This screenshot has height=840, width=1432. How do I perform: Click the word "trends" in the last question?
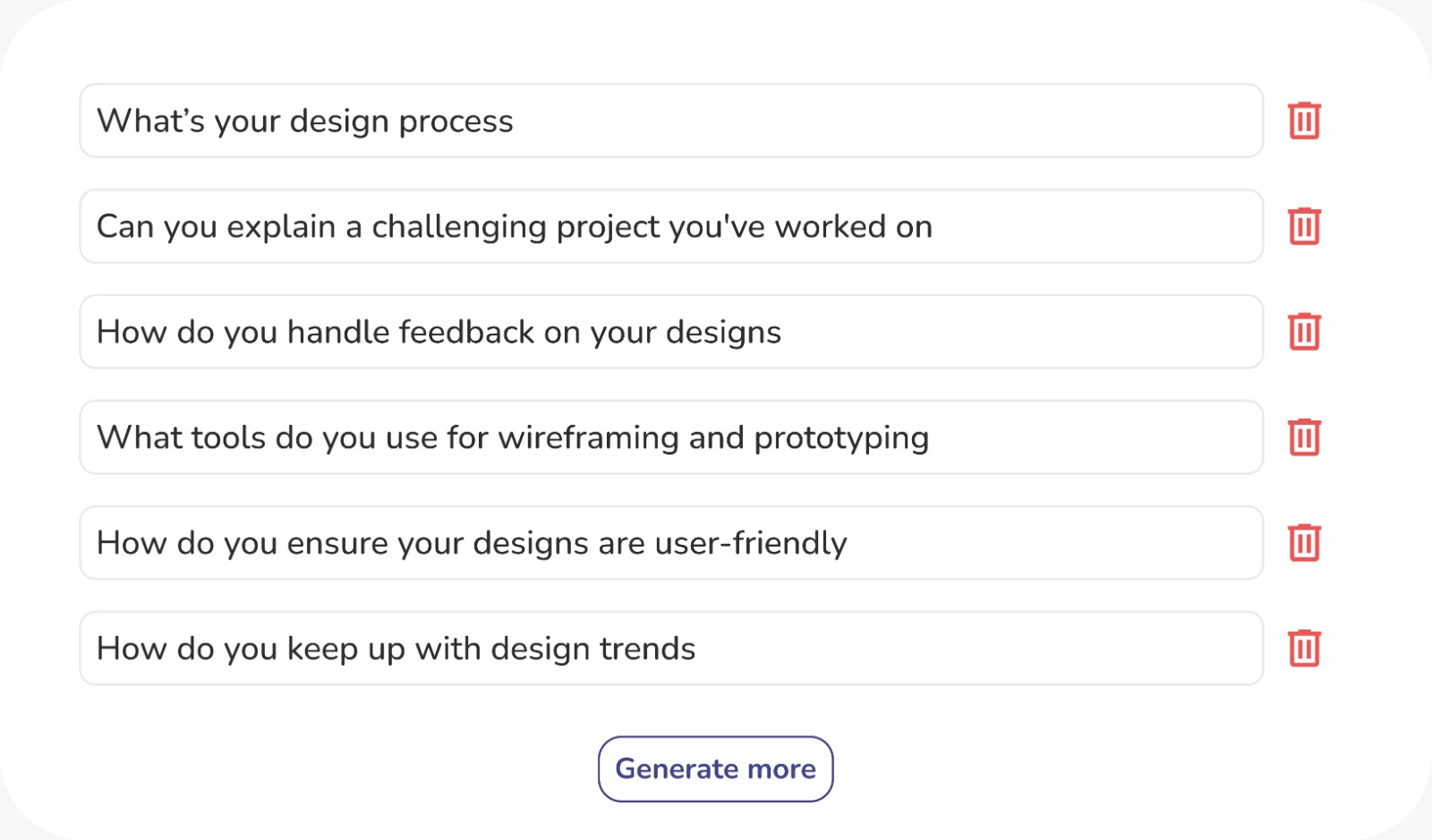coord(647,649)
